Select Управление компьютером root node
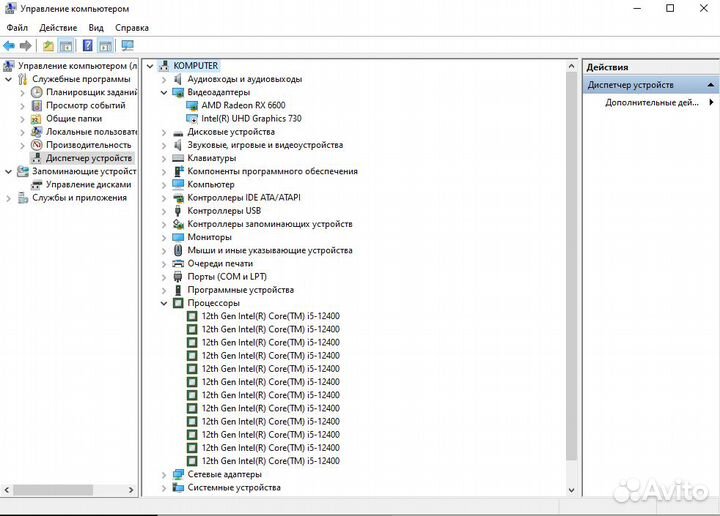 (x=77, y=66)
